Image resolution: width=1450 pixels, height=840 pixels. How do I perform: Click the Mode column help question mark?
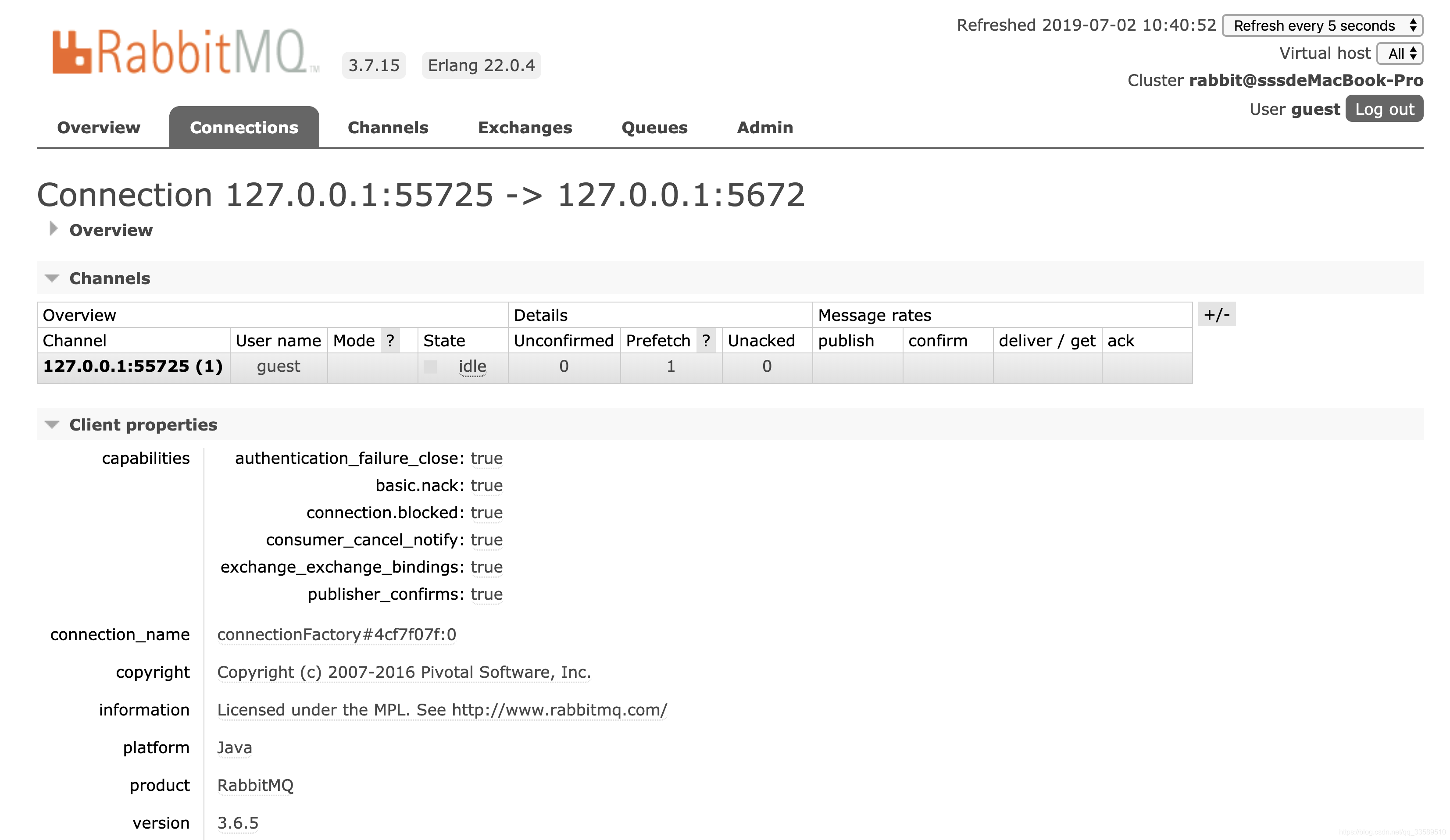pos(391,341)
